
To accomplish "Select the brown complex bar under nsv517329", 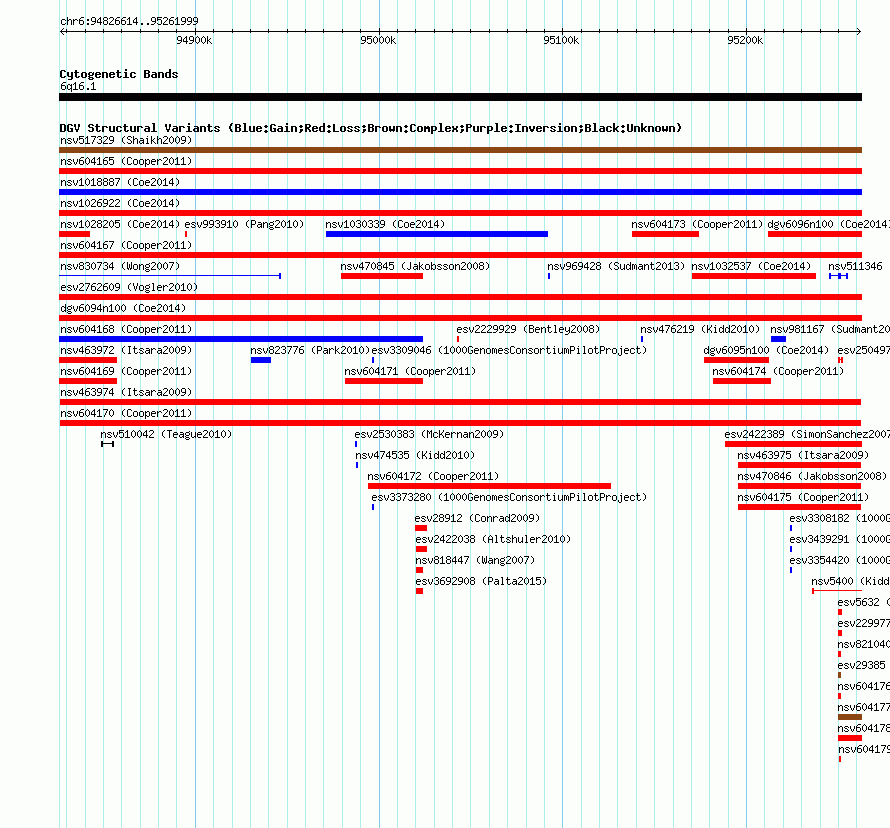I will click(x=460, y=150).
